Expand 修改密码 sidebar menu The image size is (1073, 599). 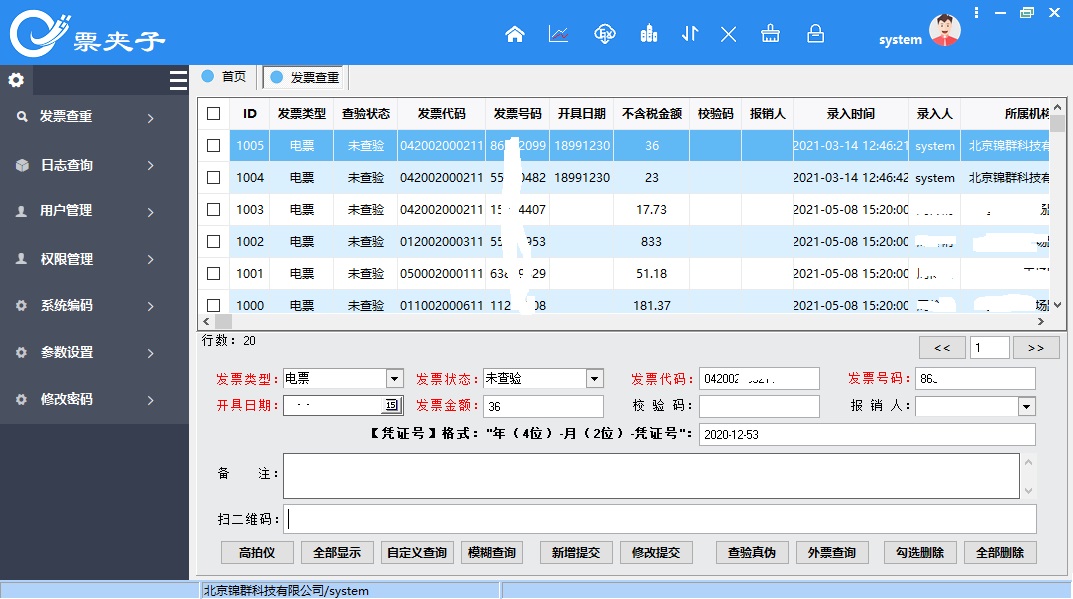tap(94, 399)
